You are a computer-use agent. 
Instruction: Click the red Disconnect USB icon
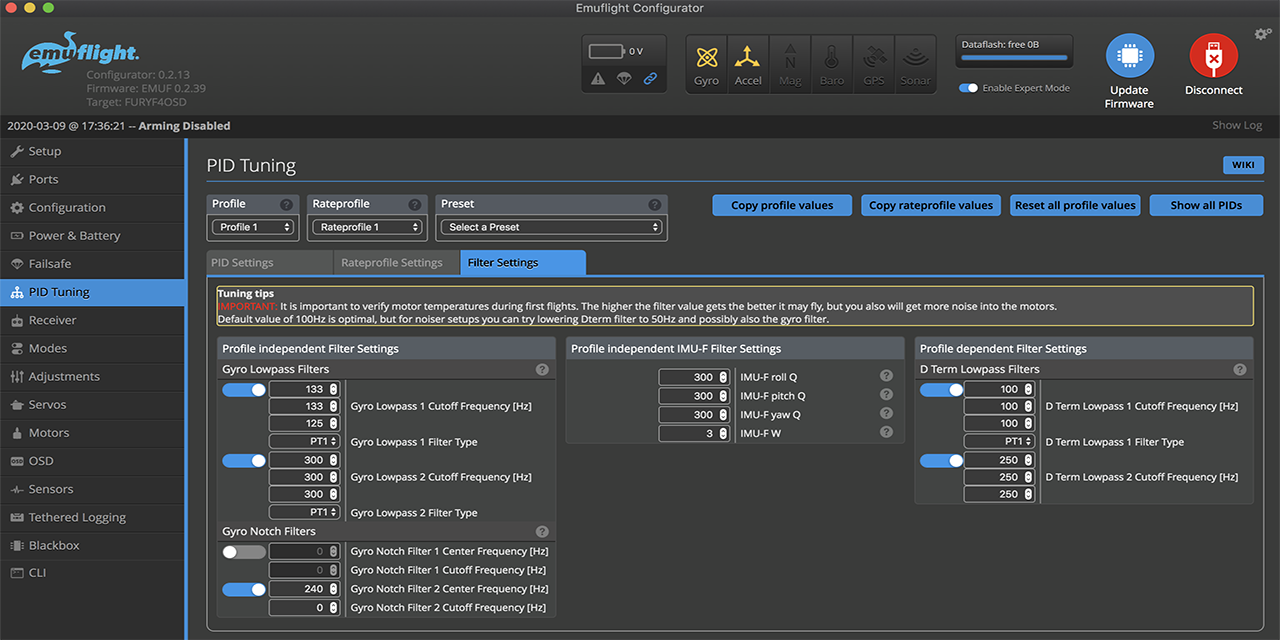tap(1213, 57)
